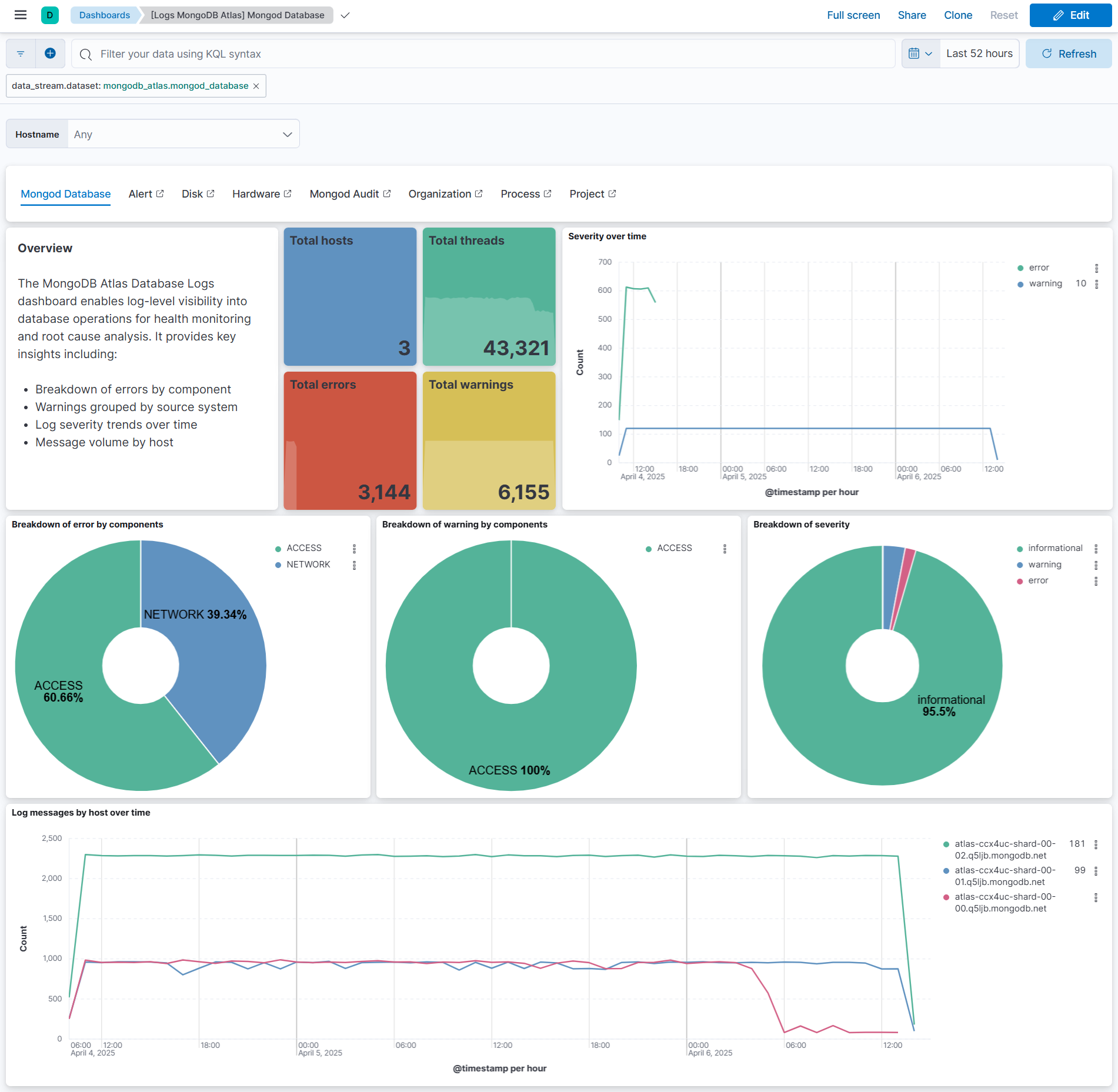The width and height of the screenshot is (1118, 1092).
Task: Toggle NETWORK slice in error breakdown legend
Action: click(x=308, y=564)
